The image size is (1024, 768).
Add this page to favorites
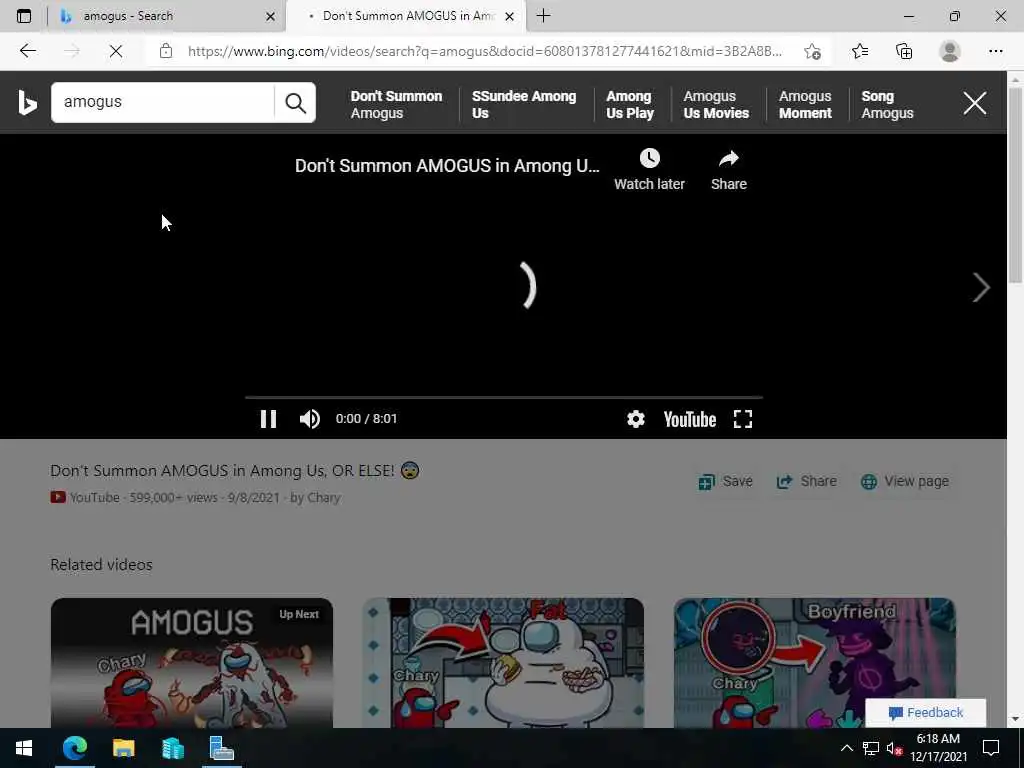click(x=812, y=51)
